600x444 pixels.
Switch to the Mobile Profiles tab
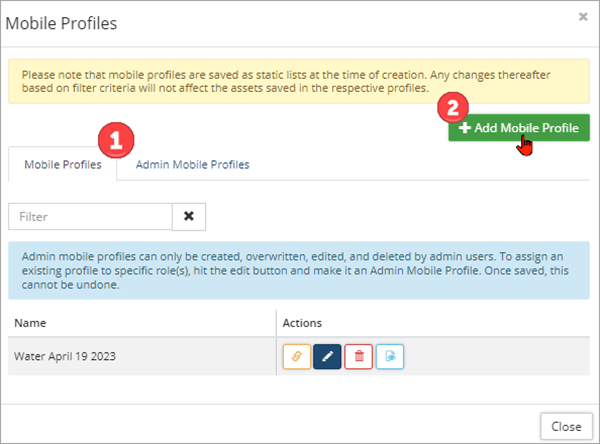click(62, 164)
